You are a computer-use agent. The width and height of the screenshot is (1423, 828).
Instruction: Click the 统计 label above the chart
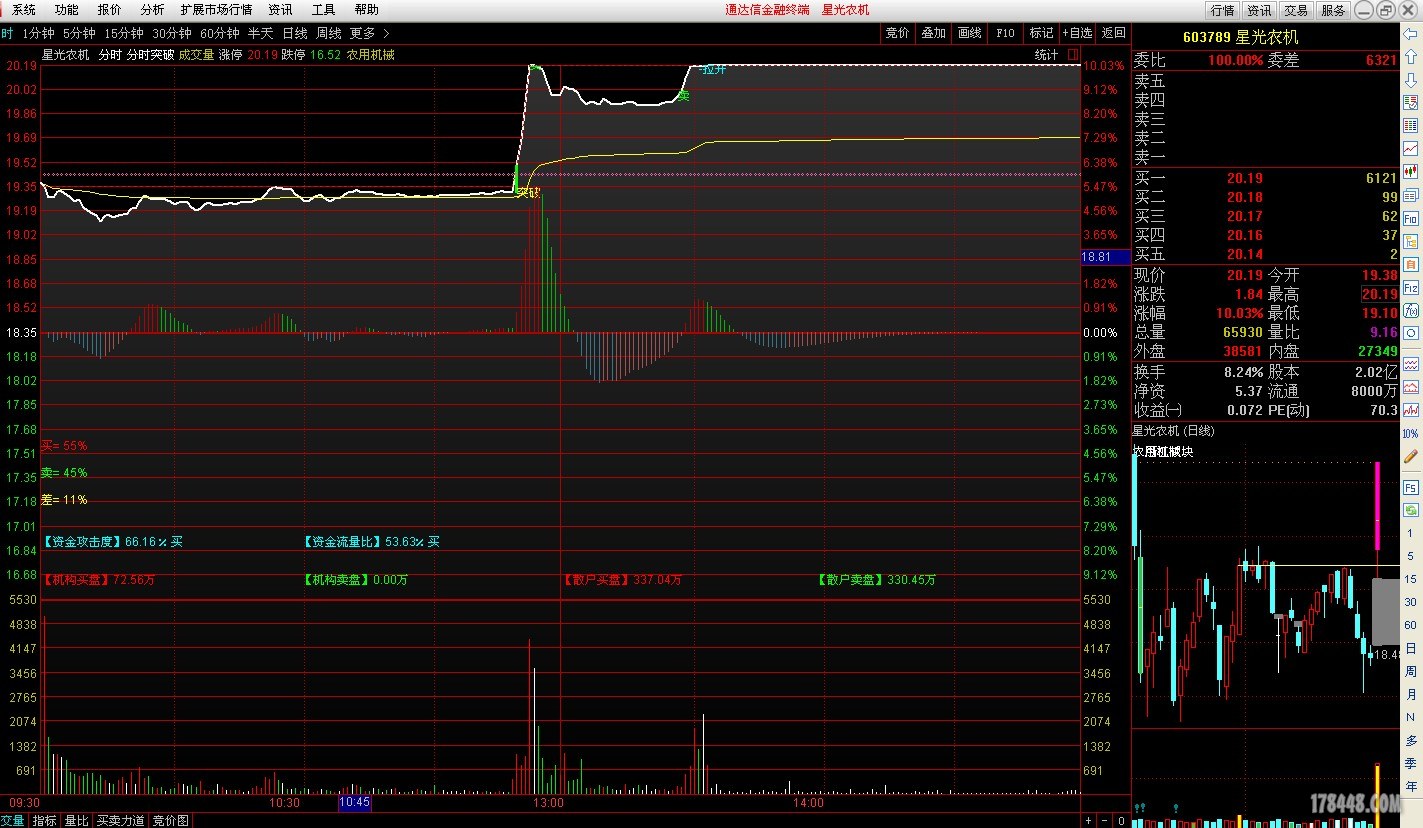(x=1046, y=55)
